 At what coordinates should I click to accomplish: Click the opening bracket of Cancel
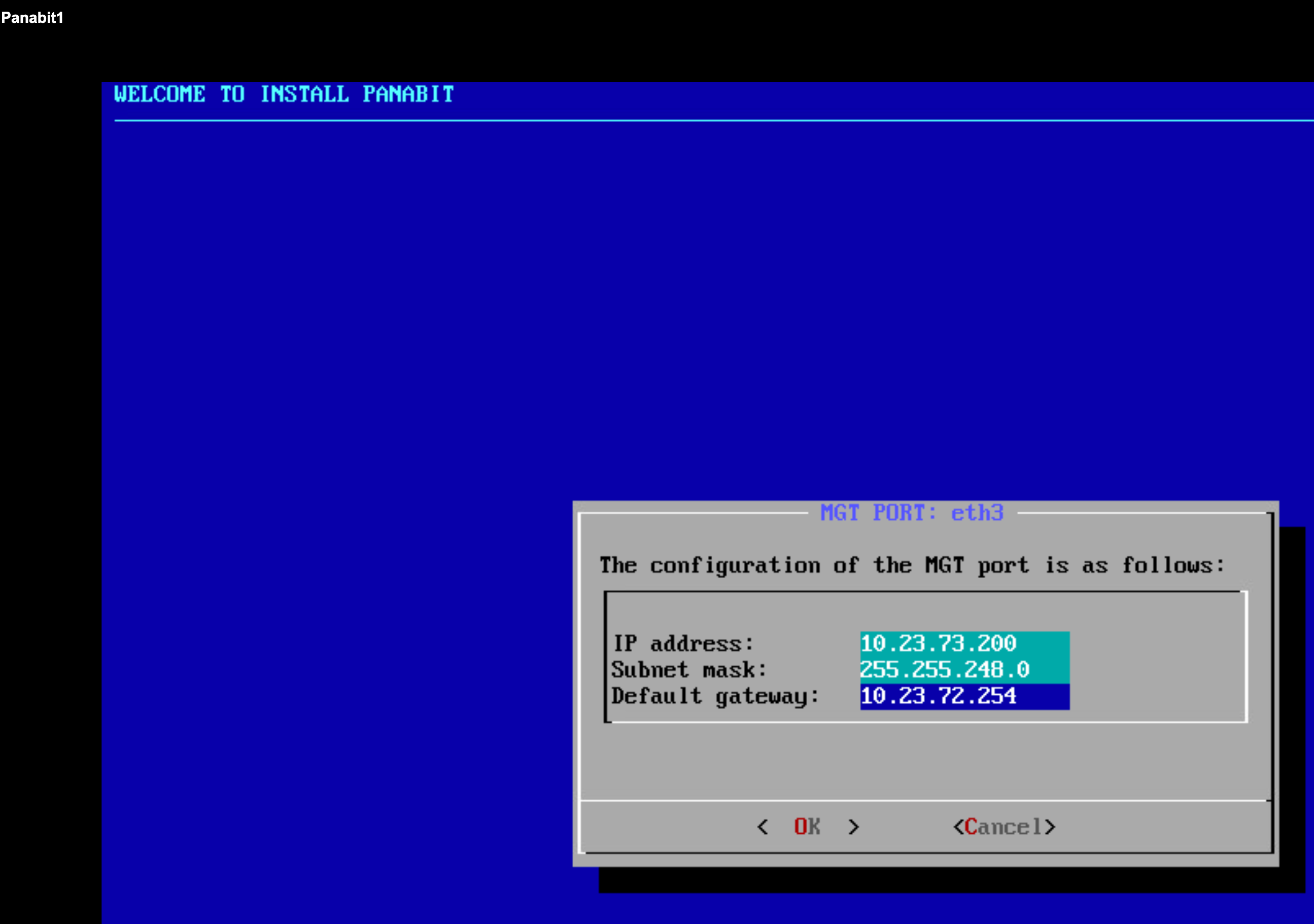point(958,827)
